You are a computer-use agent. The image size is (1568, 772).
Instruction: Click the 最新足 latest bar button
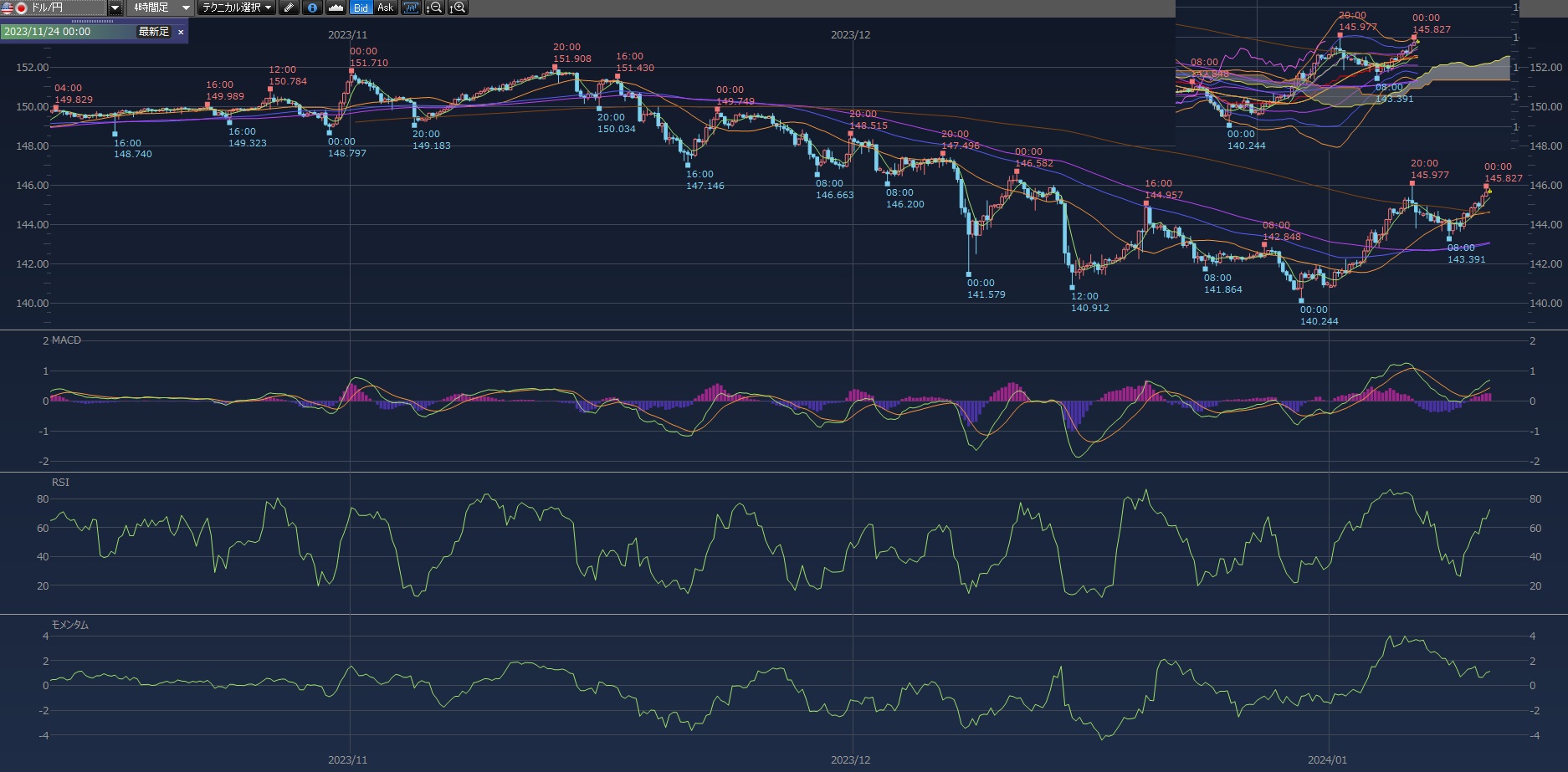click(153, 32)
